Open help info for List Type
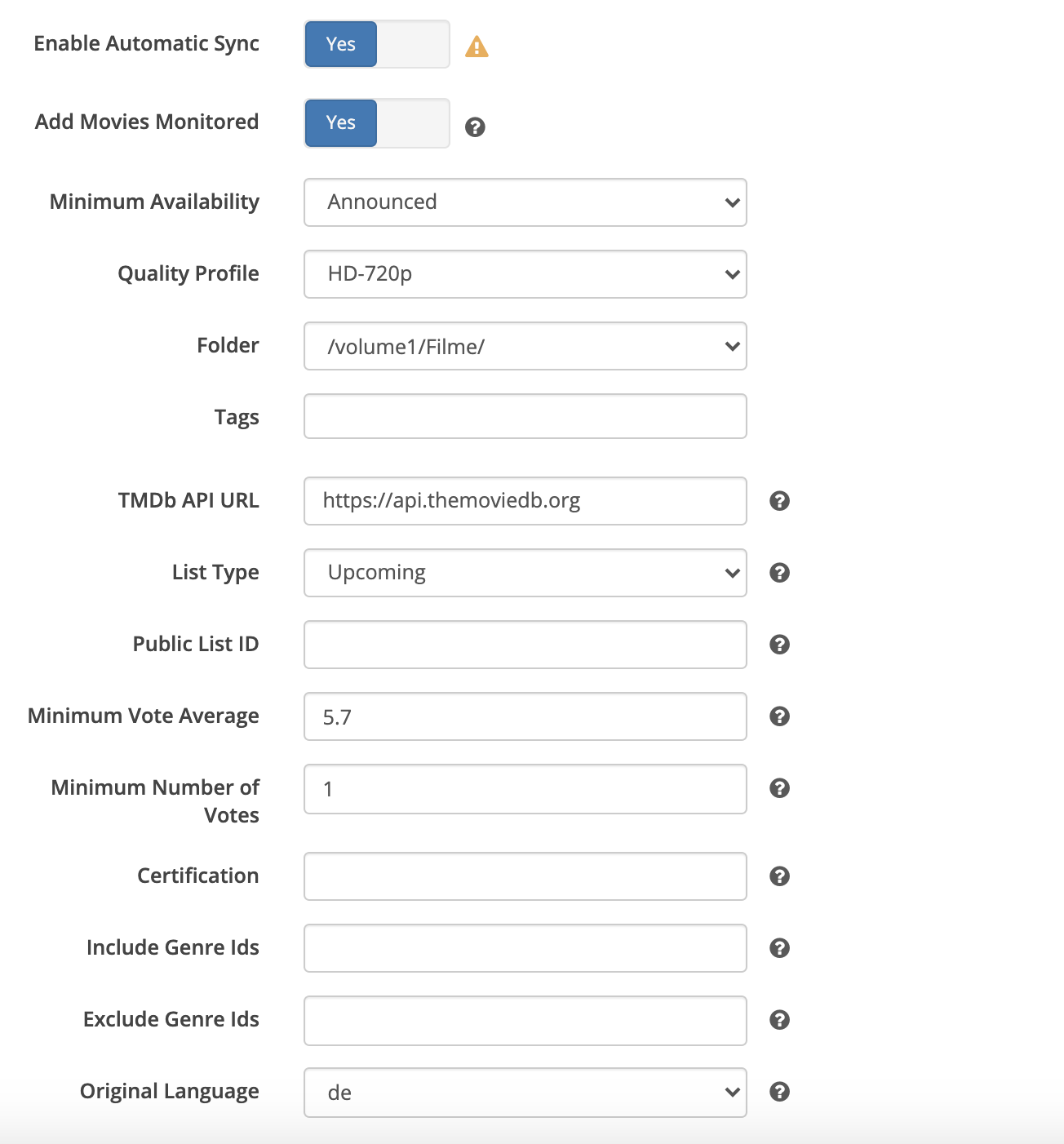The height and width of the screenshot is (1144, 1064). pos(779,573)
